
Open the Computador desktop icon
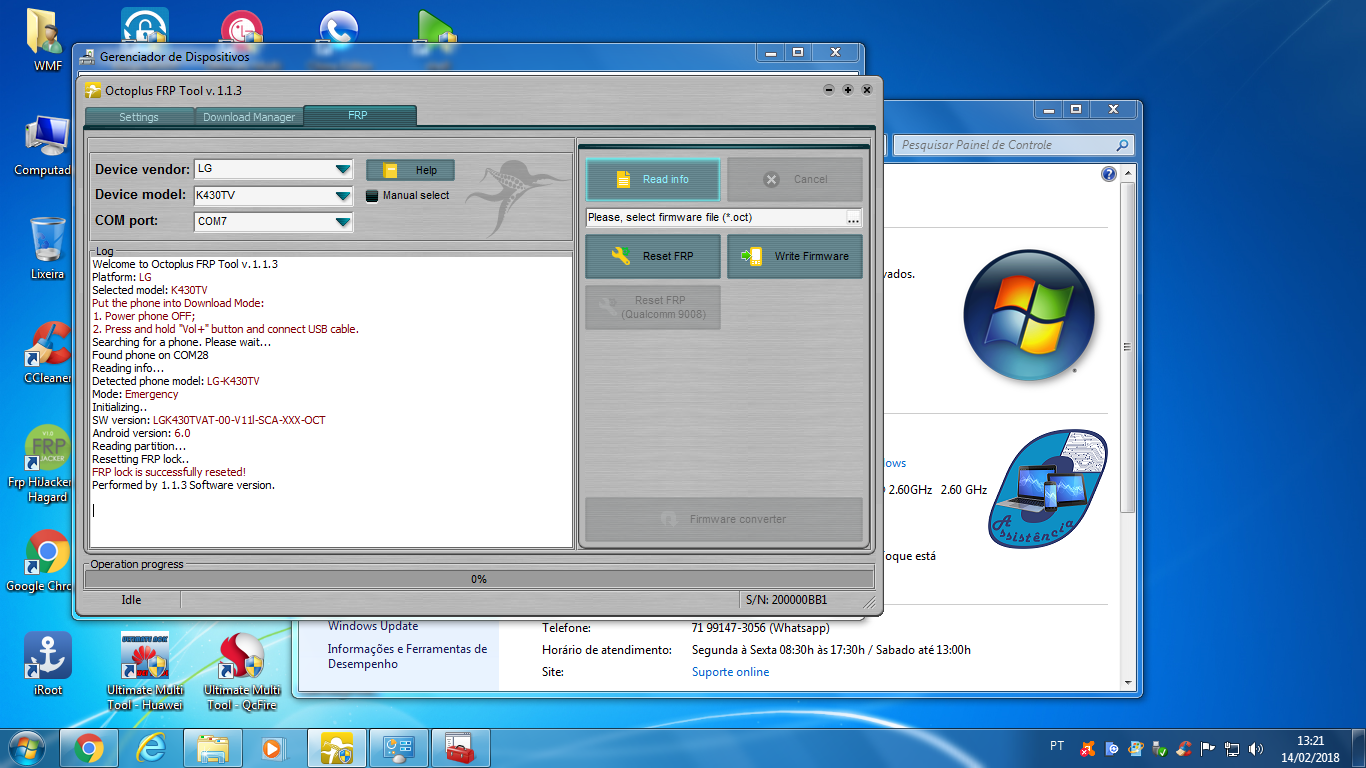click(x=45, y=146)
